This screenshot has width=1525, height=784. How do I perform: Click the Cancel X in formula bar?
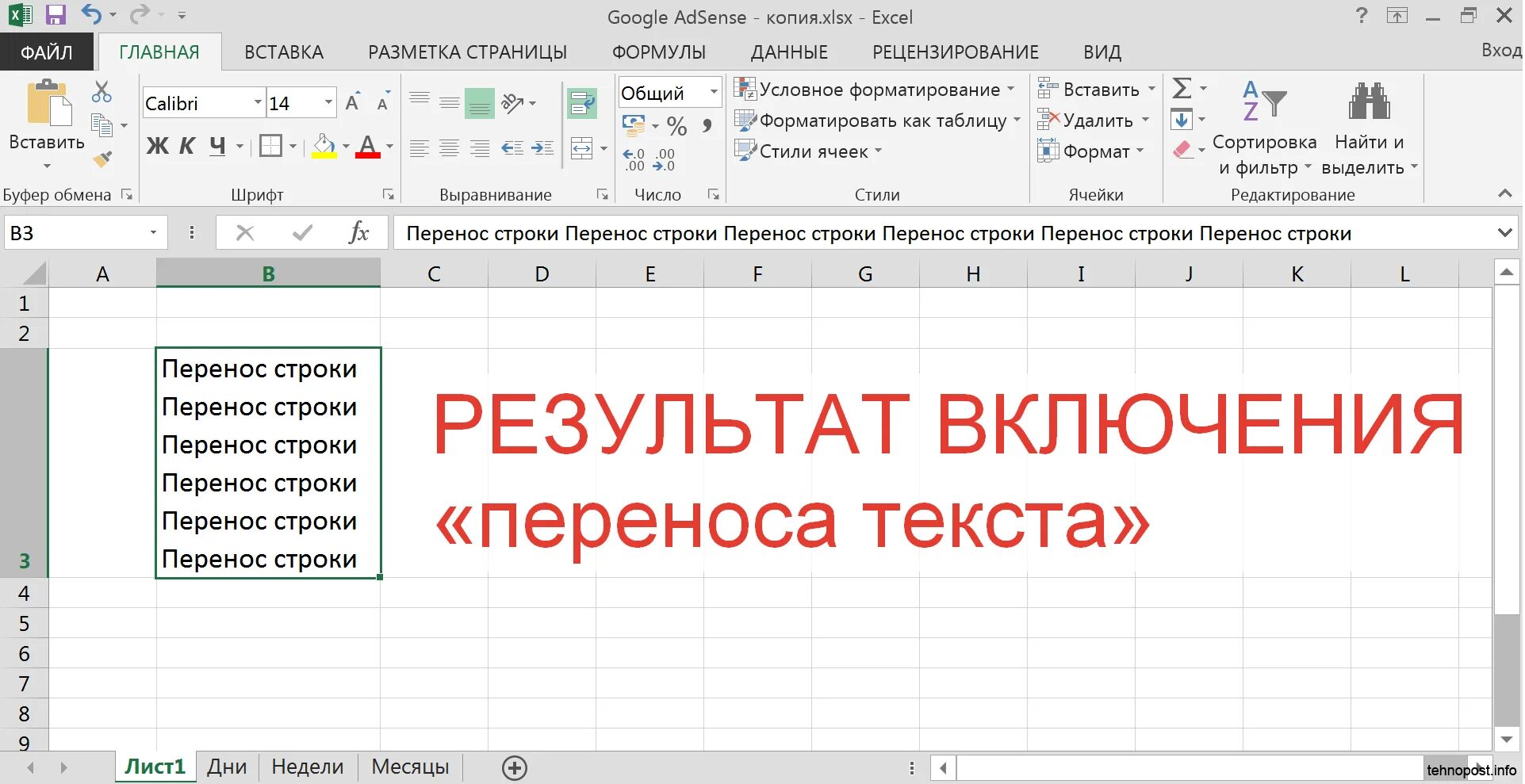(245, 232)
